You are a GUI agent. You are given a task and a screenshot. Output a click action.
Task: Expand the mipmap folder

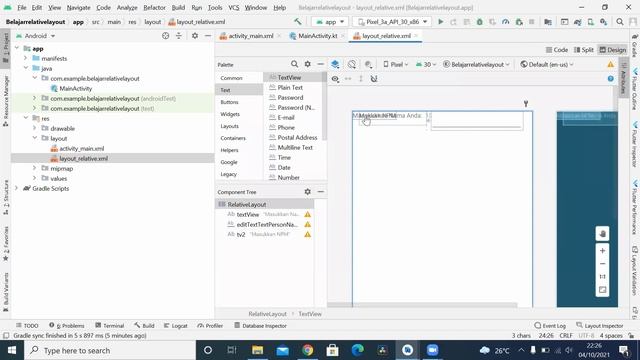pos(35,168)
